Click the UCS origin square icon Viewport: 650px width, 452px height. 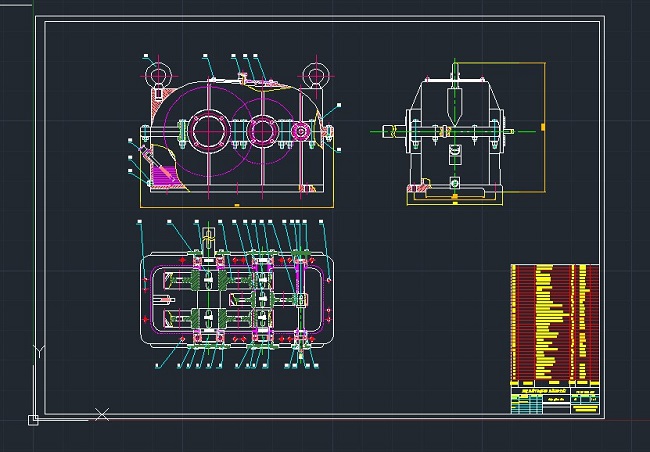[33, 420]
